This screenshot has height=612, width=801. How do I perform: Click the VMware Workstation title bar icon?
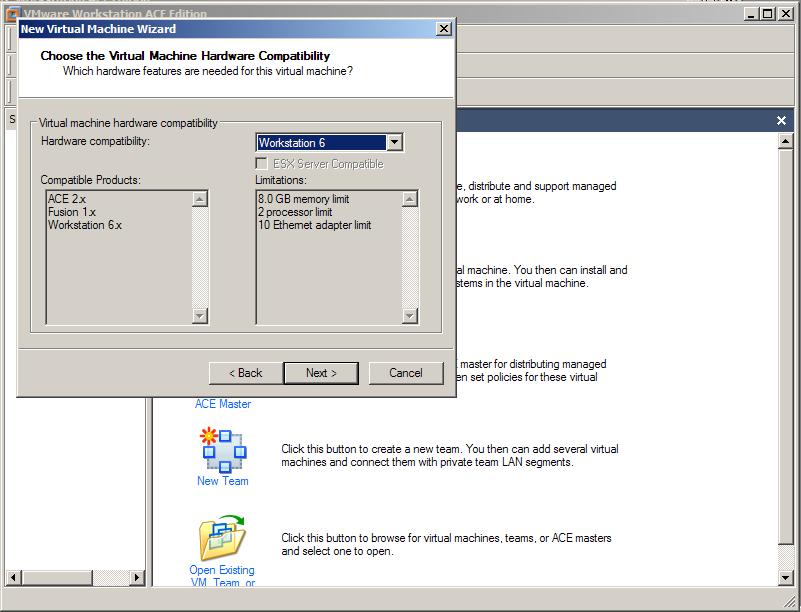coord(12,13)
